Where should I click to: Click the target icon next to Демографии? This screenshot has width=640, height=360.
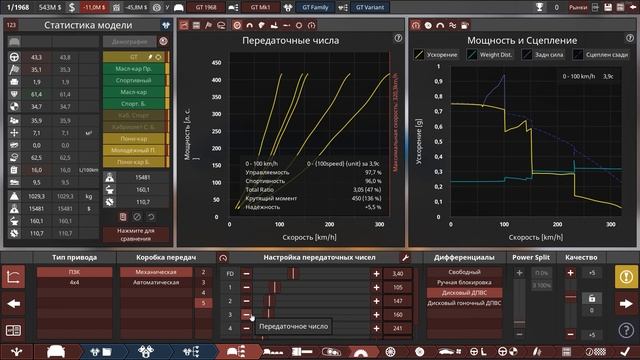pos(163,41)
